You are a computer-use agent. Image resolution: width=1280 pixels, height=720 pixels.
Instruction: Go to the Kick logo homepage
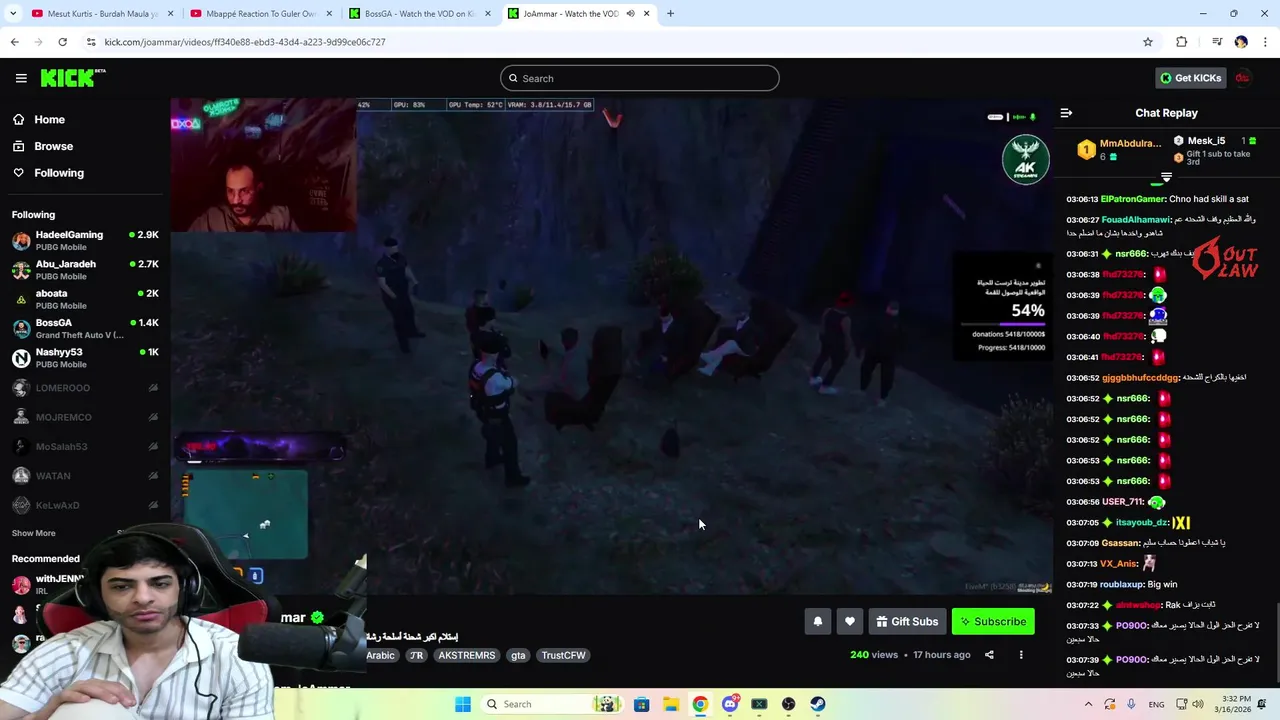[73, 78]
